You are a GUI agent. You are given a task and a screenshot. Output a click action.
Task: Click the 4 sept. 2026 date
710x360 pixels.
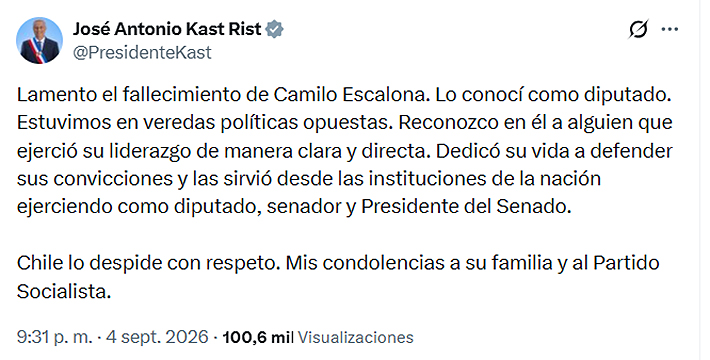(x=157, y=337)
